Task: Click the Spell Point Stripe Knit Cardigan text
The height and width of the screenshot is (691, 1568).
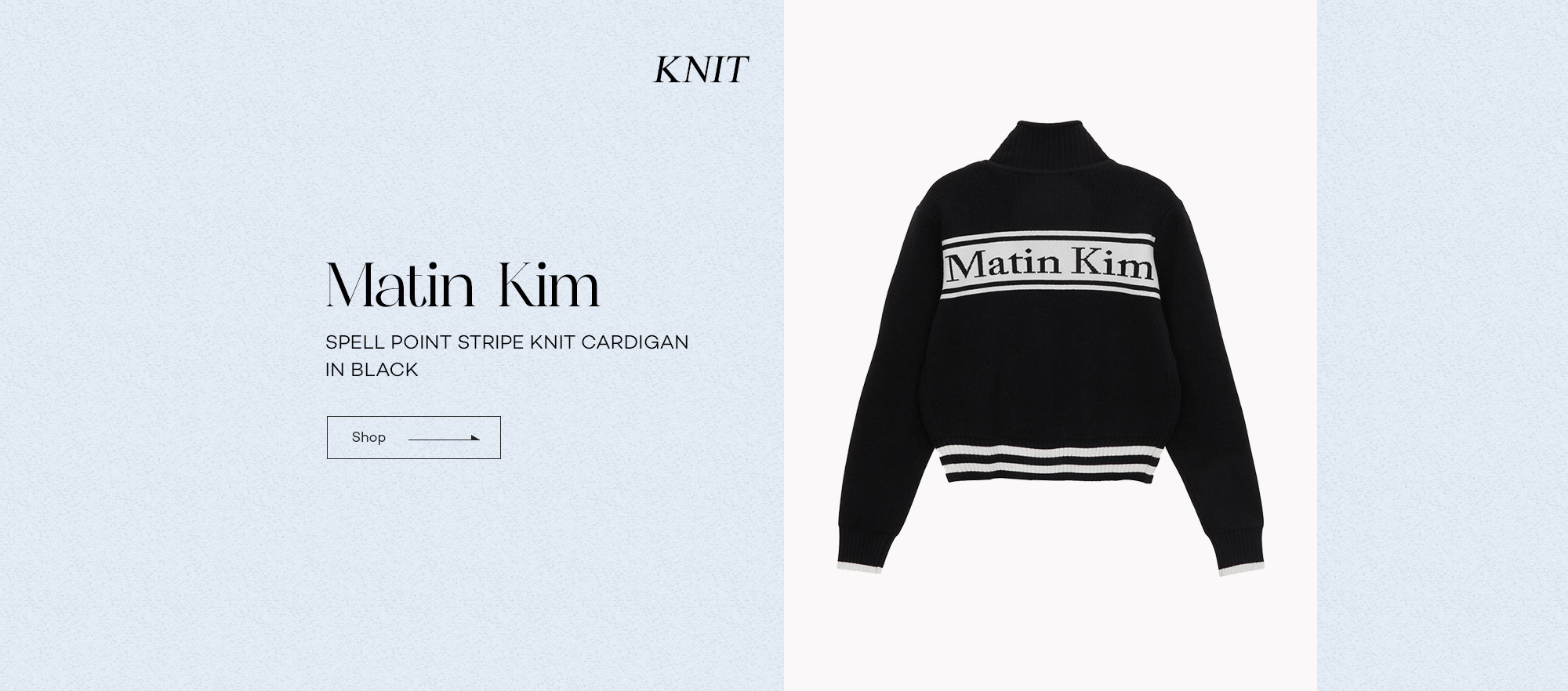Action: (x=506, y=342)
